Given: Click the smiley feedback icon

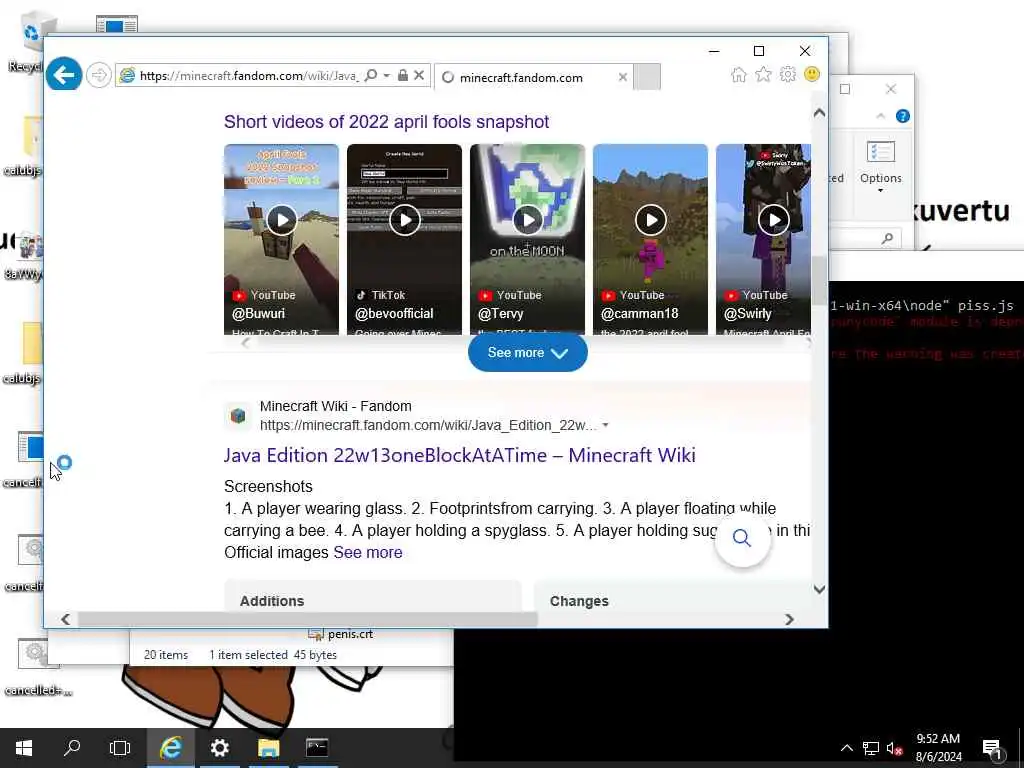Looking at the screenshot, I should pos(812,74).
